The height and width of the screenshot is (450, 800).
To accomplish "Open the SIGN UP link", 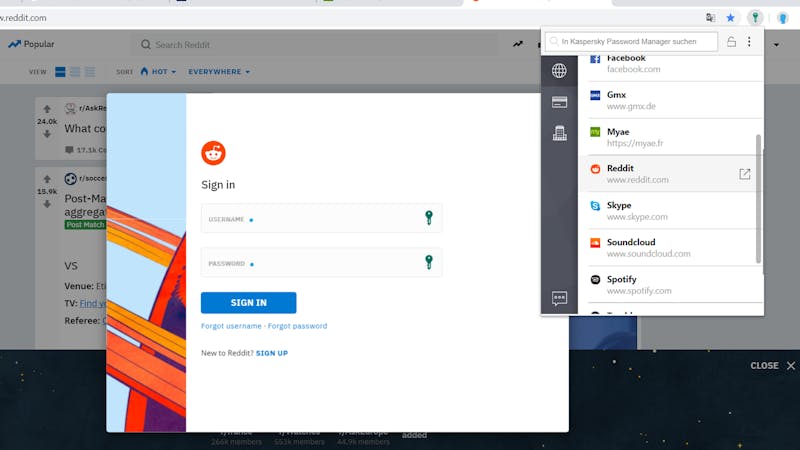I will tap(272, 353).
